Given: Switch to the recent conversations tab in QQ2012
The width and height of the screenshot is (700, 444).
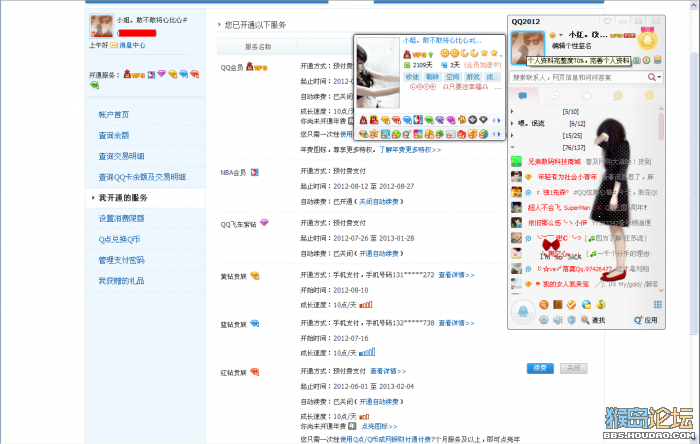Looking at the screenshot, I should pyautogui.click(x=554, y=95).
